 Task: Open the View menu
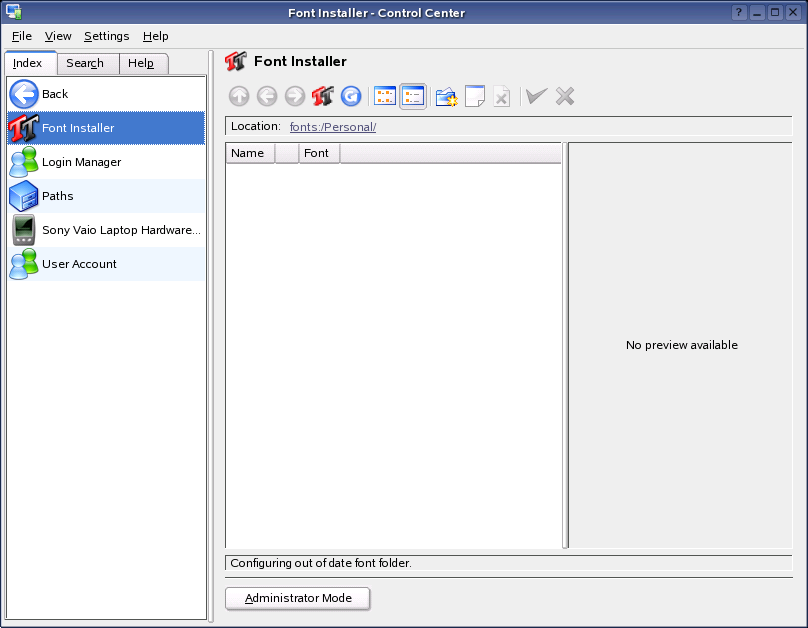pos(58,36)
